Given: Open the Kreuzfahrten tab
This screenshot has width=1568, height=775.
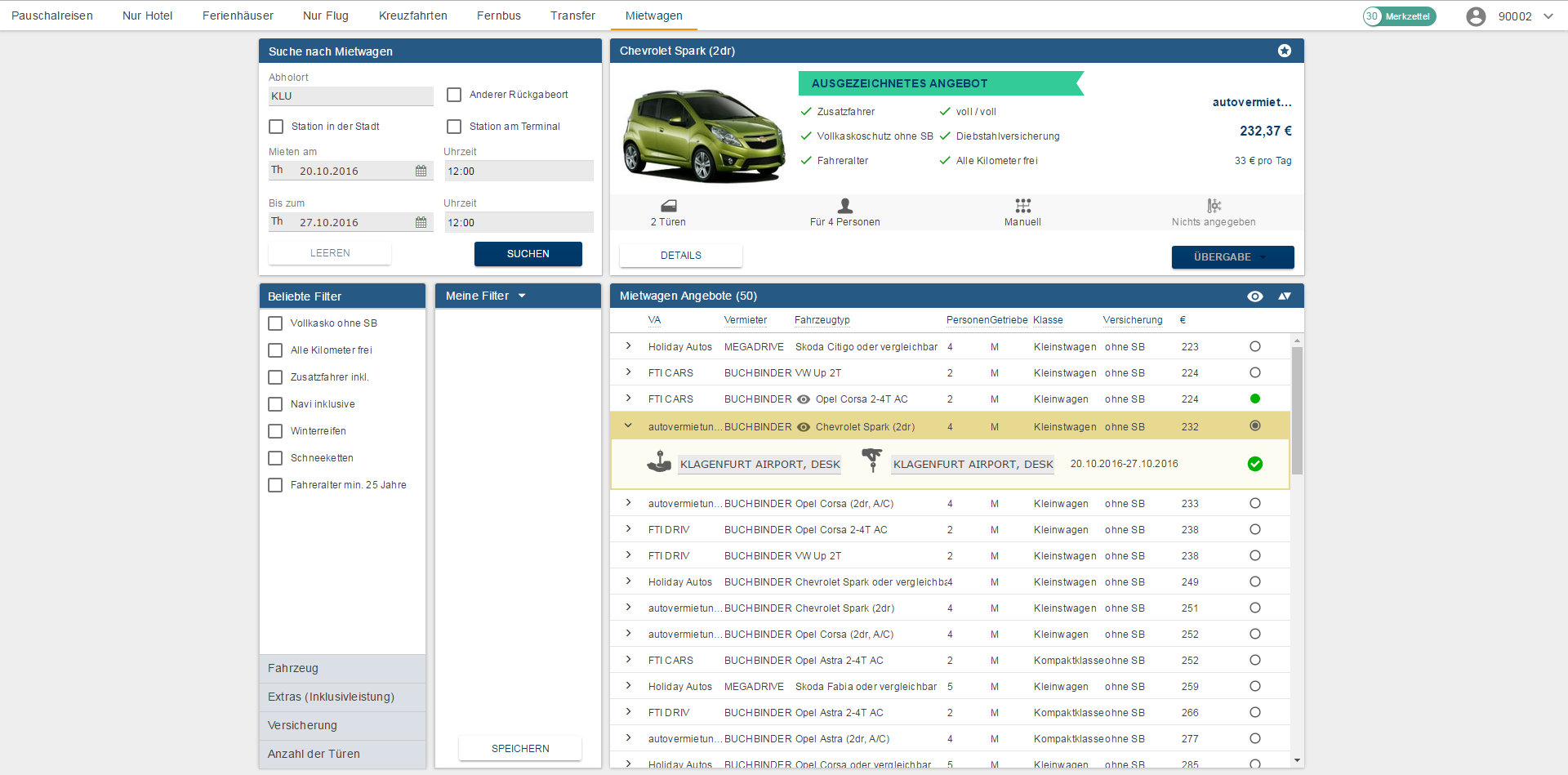Looking at the screenshot, I should pos(412,16).
